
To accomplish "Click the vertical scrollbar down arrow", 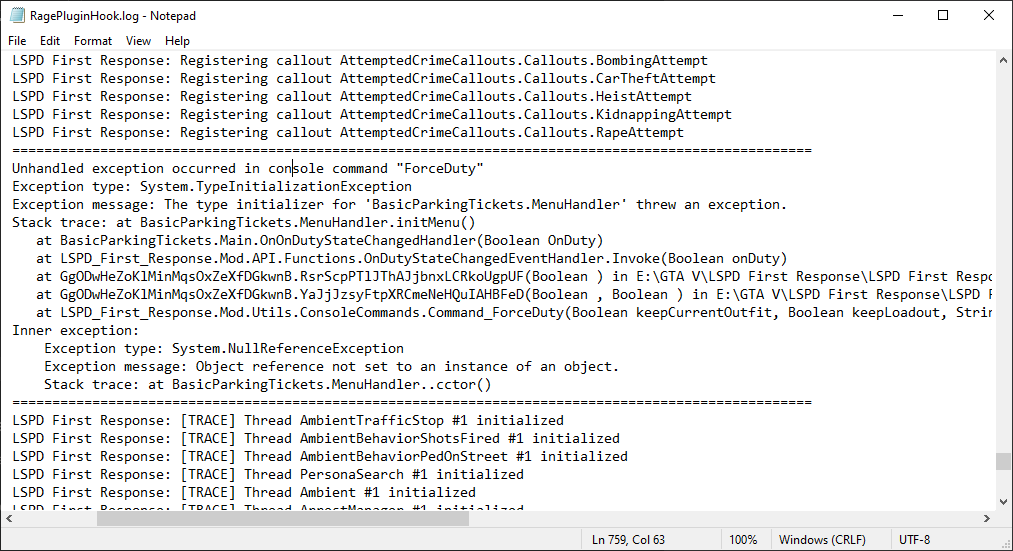I will point(1003,500).
